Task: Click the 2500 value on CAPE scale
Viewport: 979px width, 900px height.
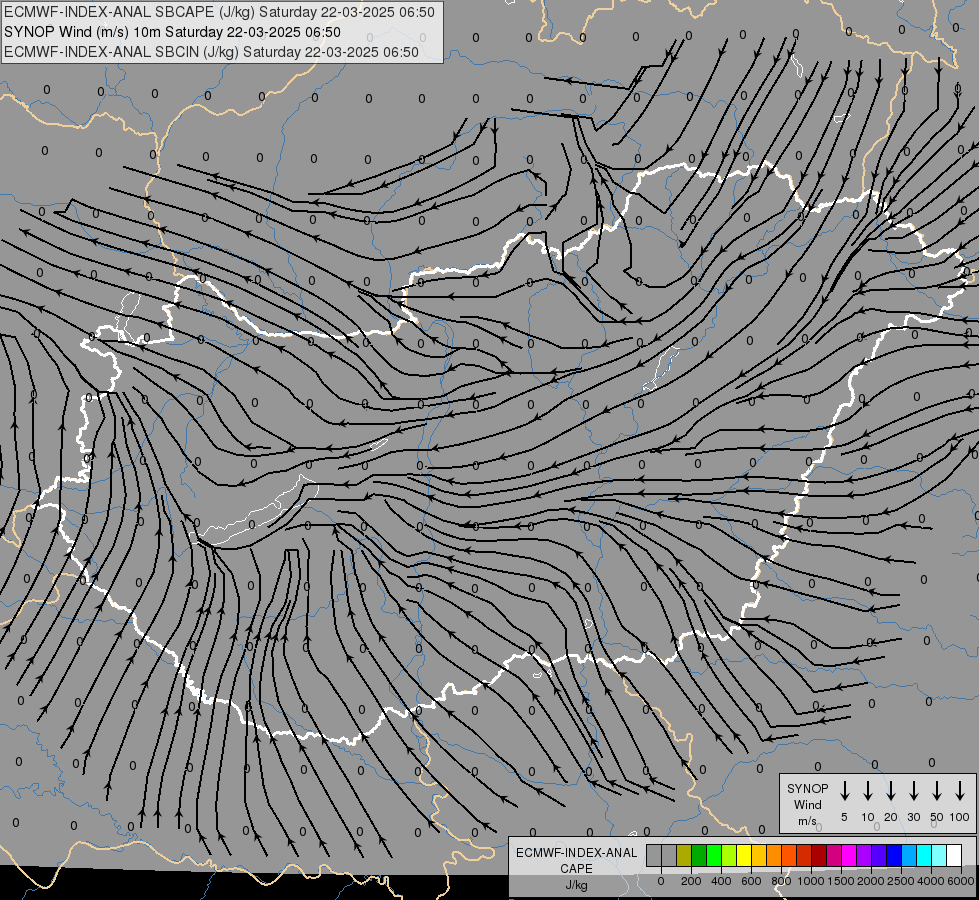Action: point(901,881)
